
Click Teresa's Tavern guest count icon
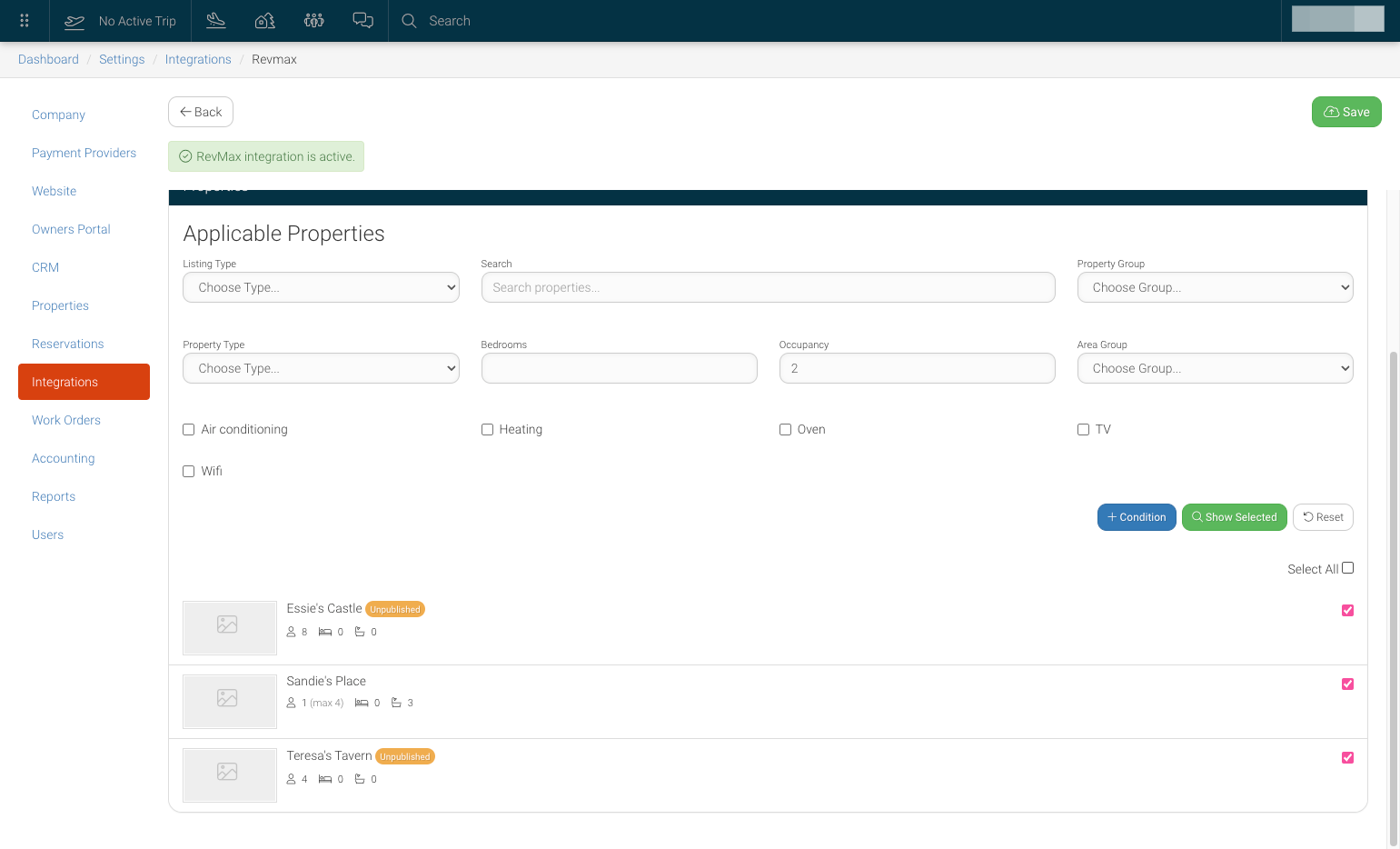[291, 779]
